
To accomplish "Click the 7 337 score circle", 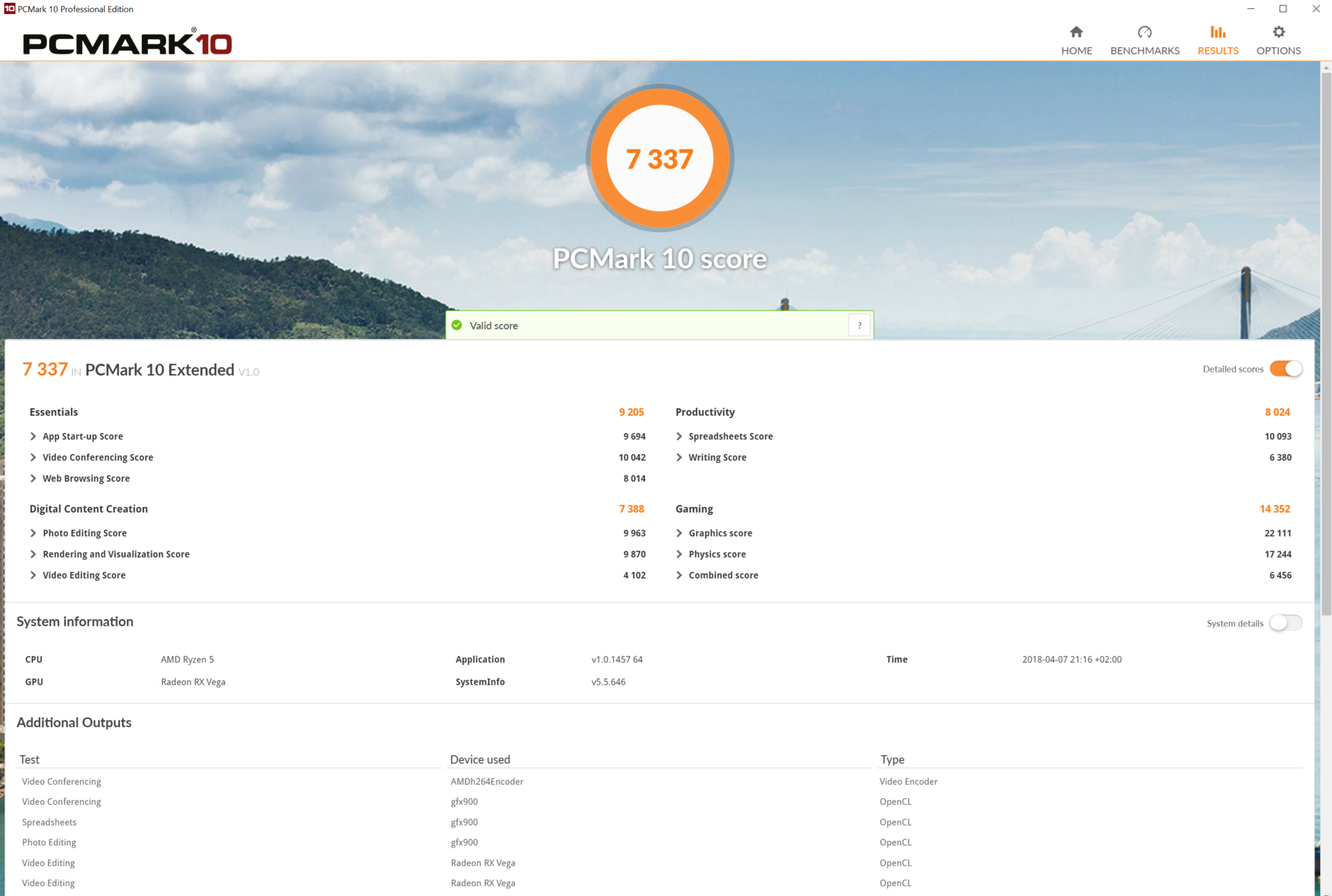I will pos(660,158).
